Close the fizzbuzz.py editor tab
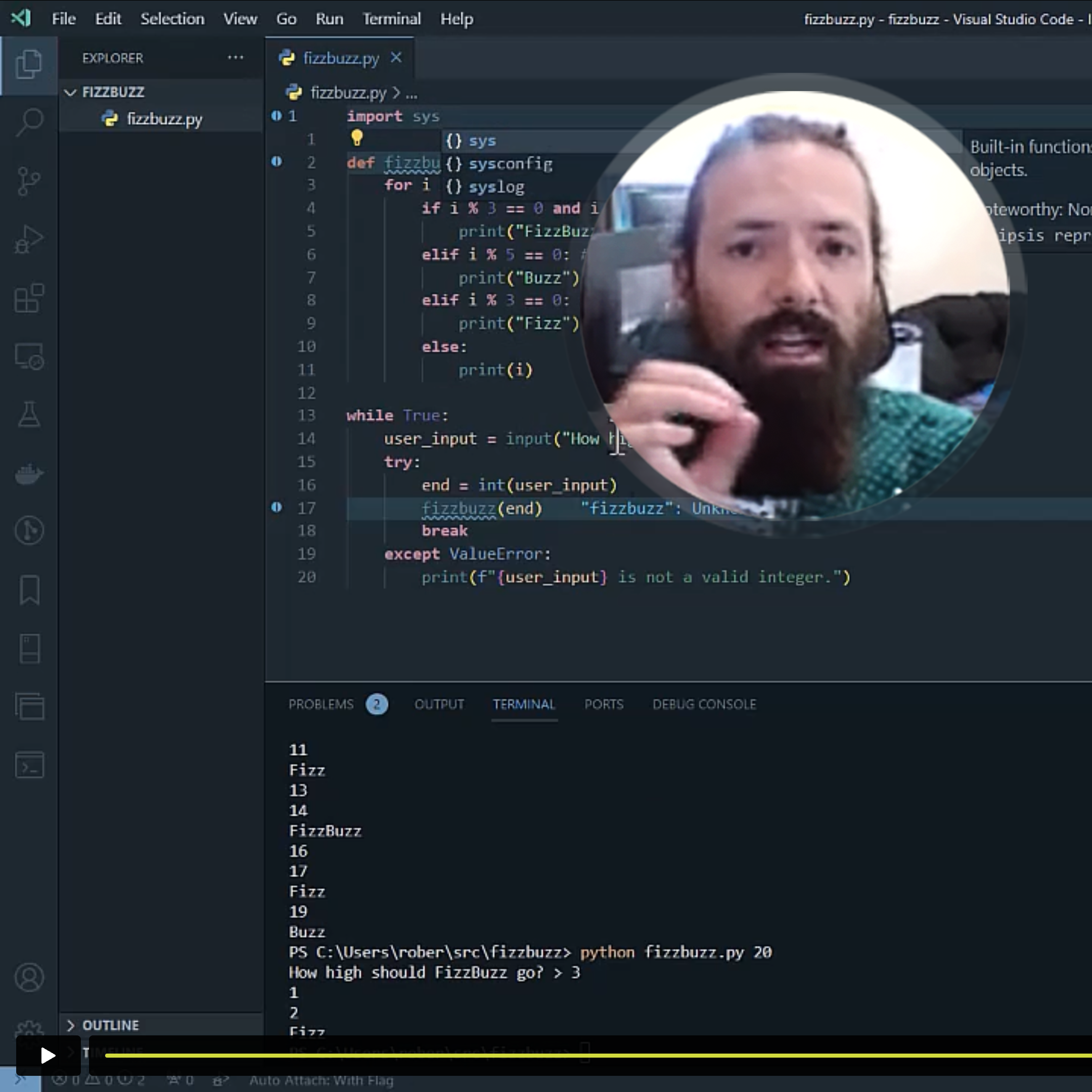1092x1092 pixels. tap(396, 58)
